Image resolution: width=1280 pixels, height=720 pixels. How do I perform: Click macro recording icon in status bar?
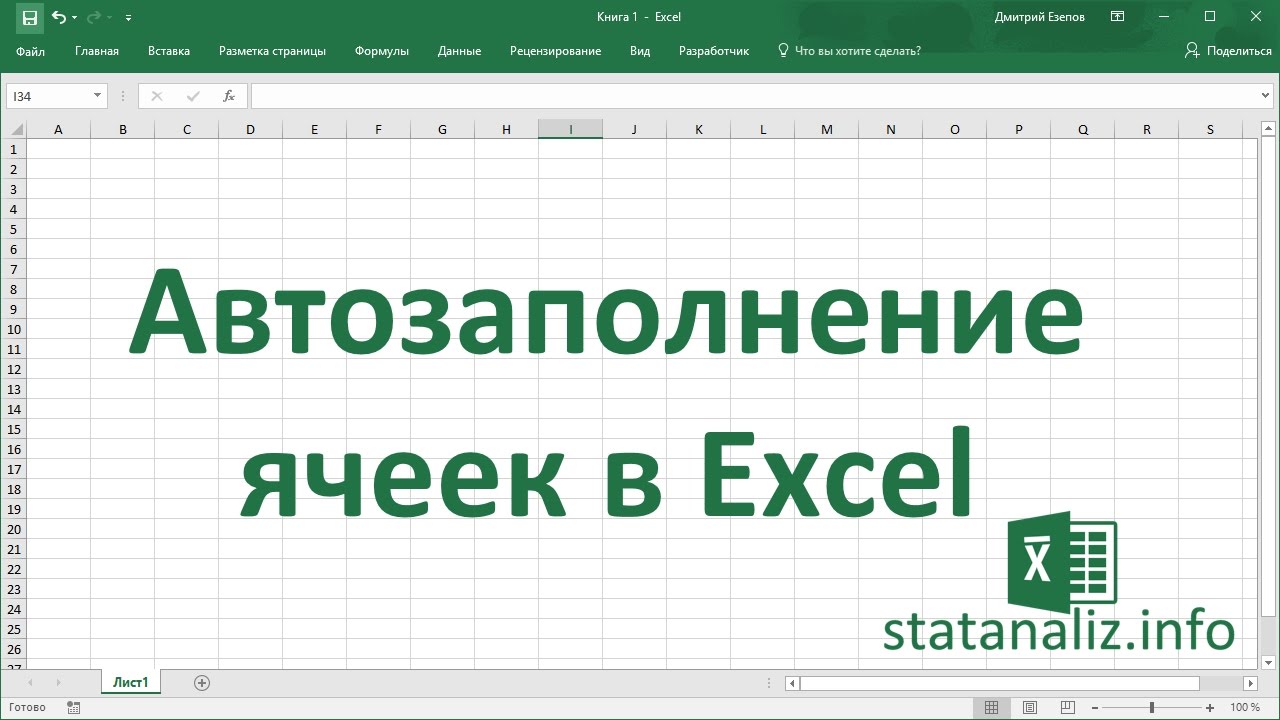point(74,708)
